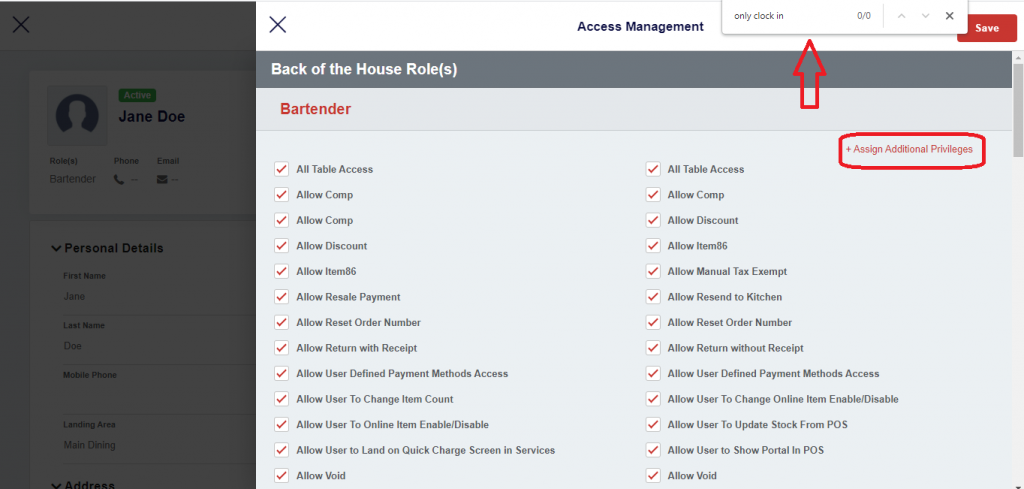Click the phone icon under Phone
Viewport: 1024px width, 489px height.
[119, 180]
